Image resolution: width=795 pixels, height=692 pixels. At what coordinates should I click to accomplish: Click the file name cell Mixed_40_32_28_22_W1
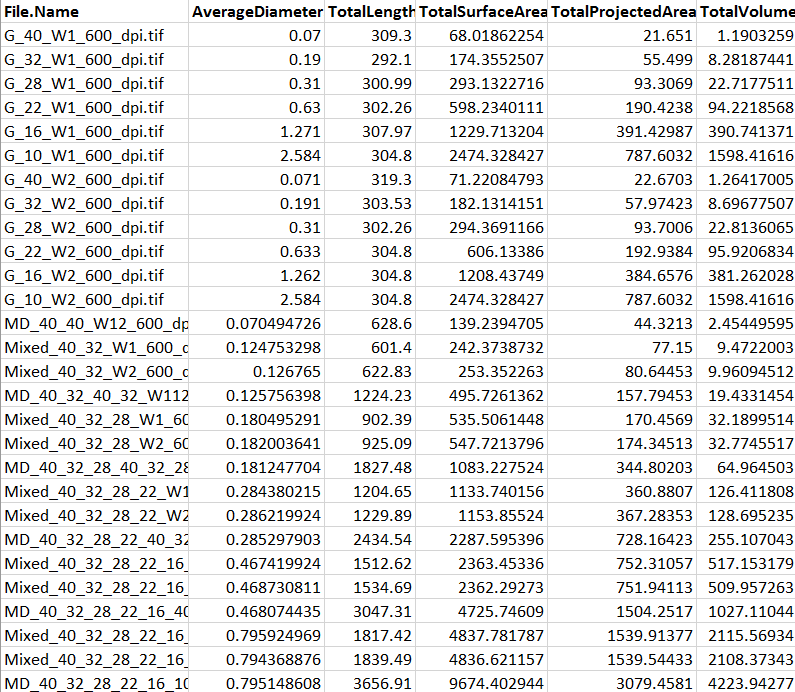94,491
